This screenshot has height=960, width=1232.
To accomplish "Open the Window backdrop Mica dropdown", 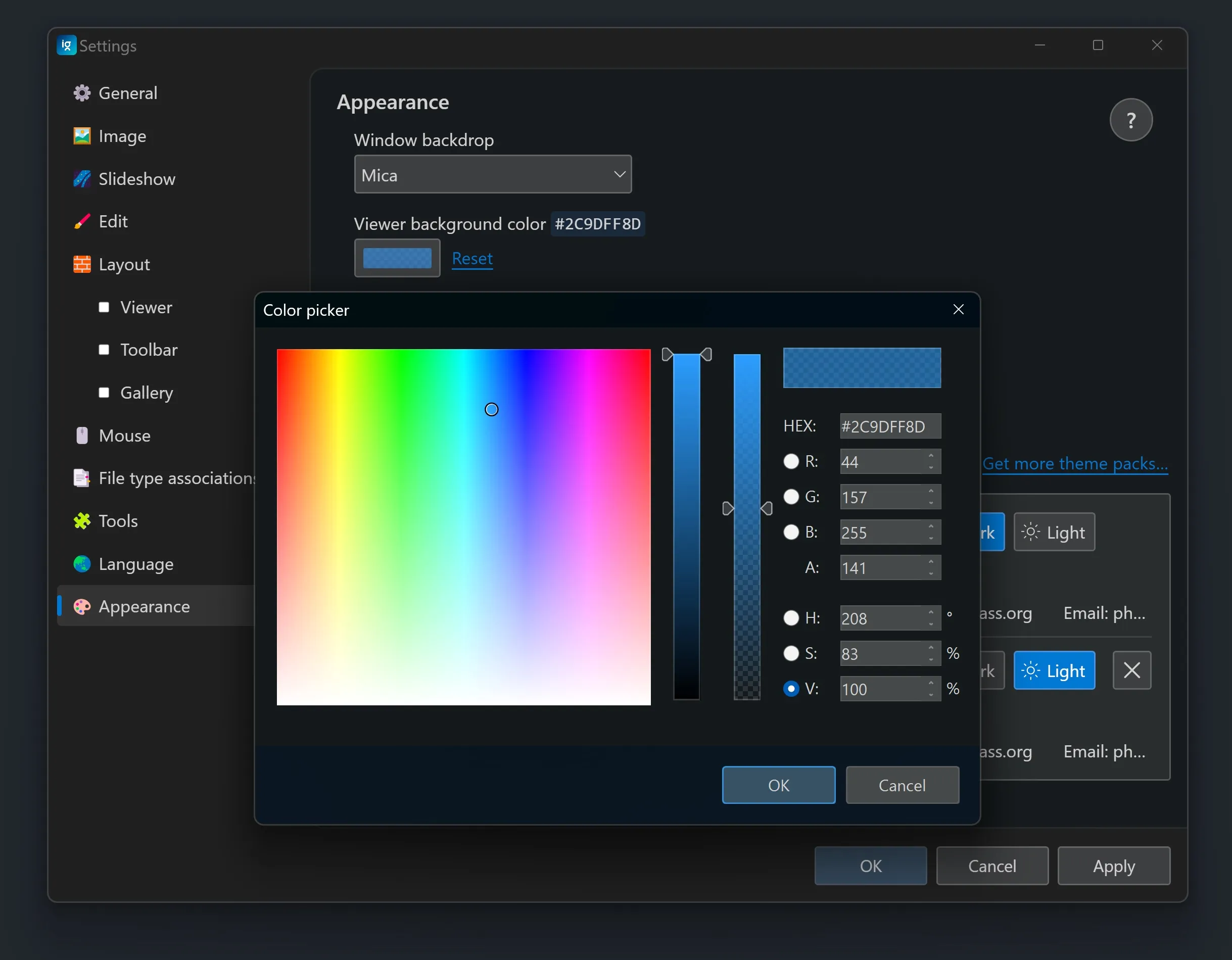I will tap(492, 175).
